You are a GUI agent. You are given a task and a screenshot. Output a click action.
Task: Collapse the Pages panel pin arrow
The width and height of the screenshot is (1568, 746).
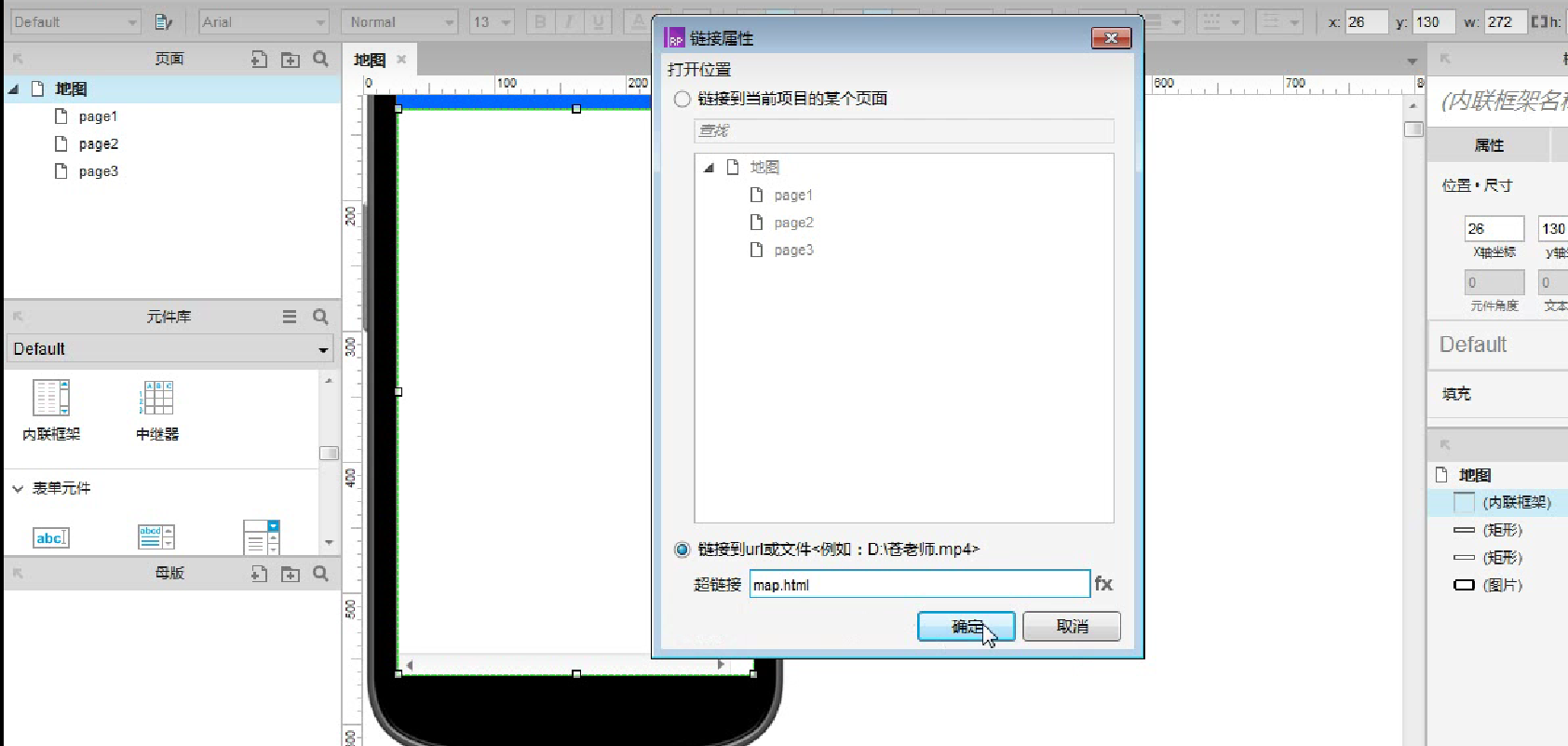point(17,59)
